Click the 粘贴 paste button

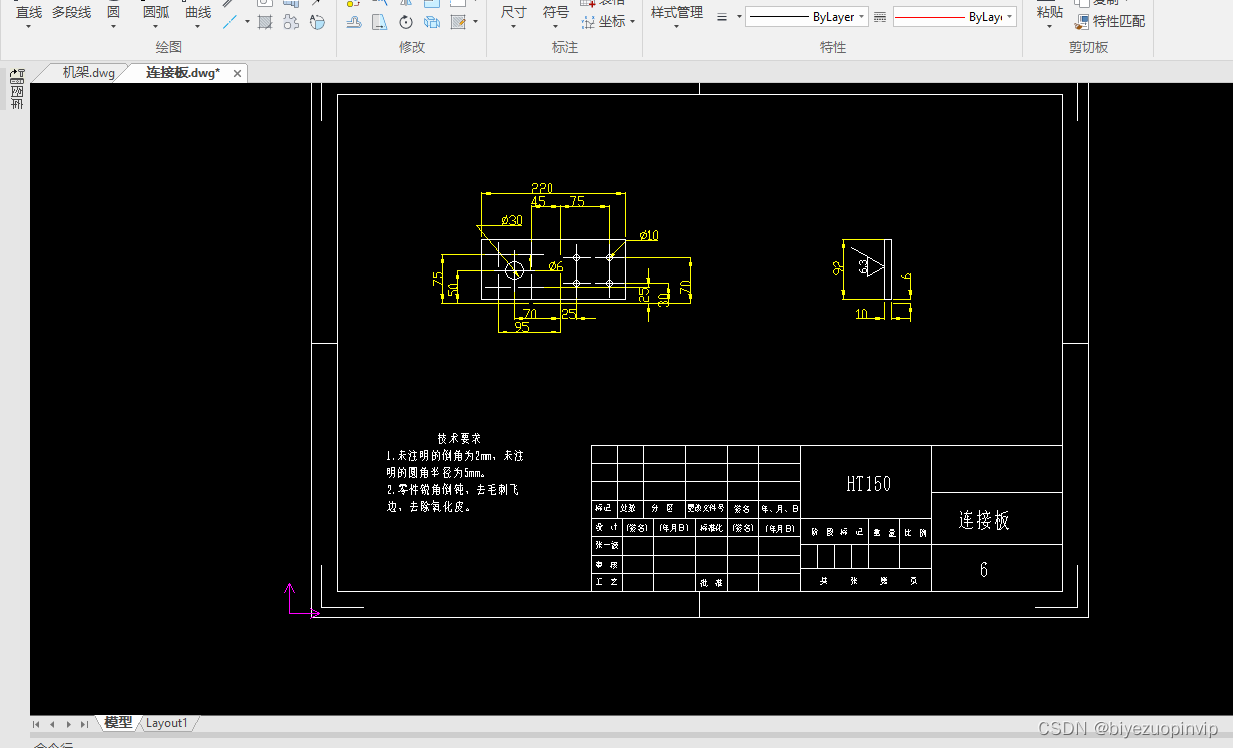(x=1049, y=12)
